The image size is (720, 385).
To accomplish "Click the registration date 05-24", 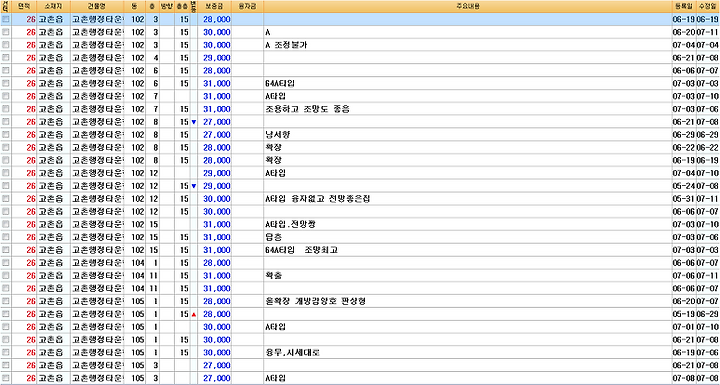I will coord(684,186).
